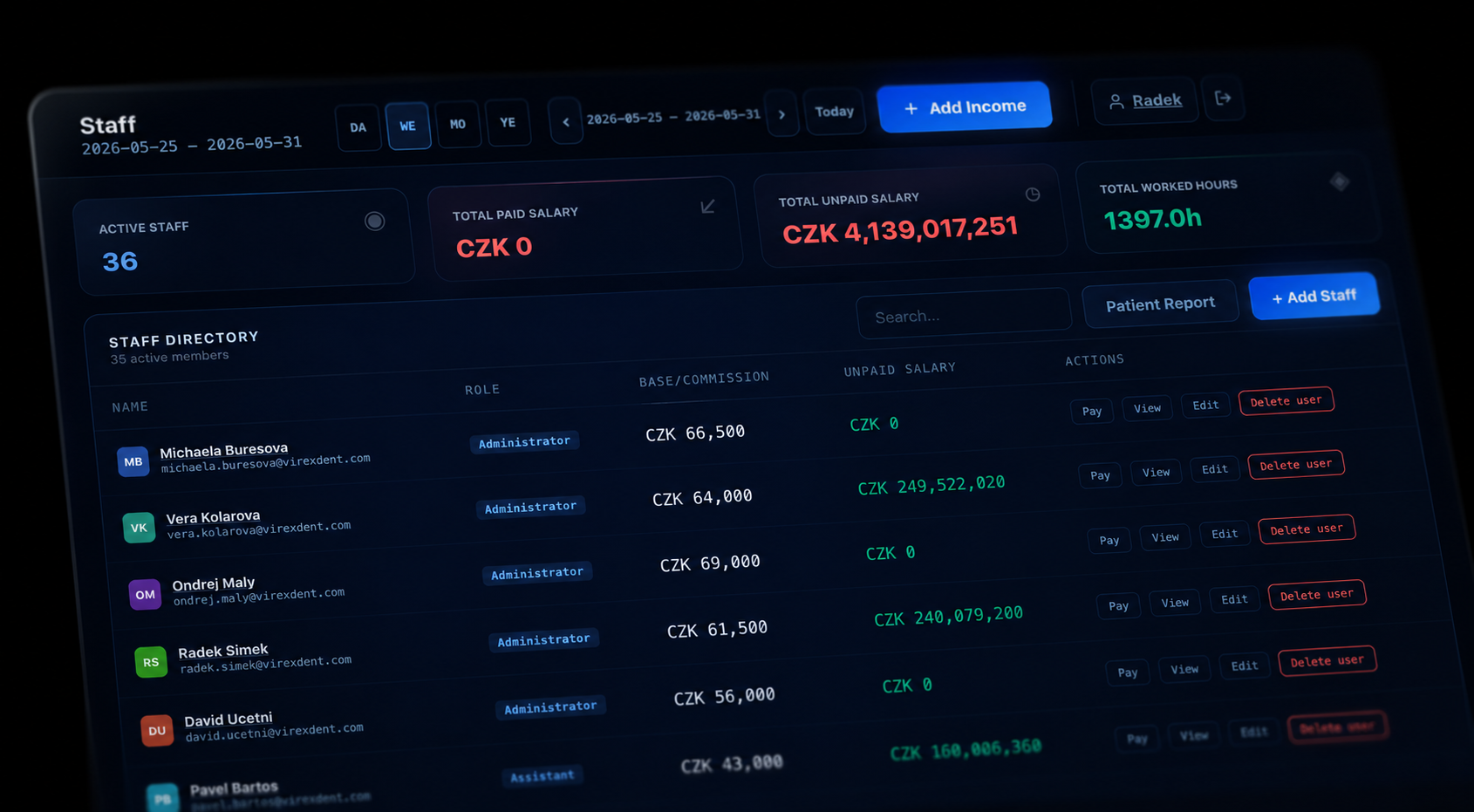
Task: Pay David Ucetni
Action: click(1128, 672)
